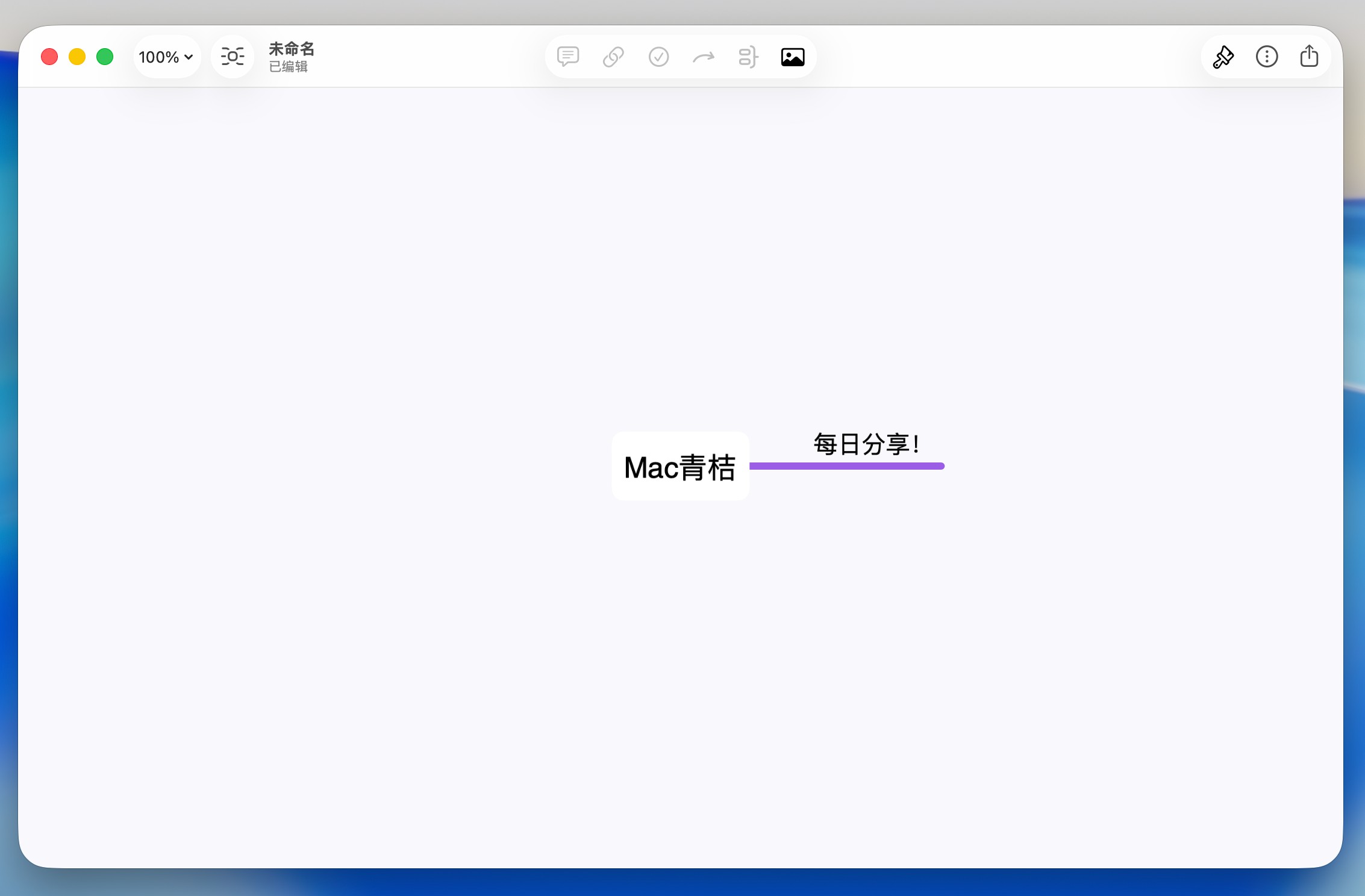The width and height of the screenshot is (1365, 896).
Task: Toggle focus mode icon beside zoom
Action: tap(233, 57)
